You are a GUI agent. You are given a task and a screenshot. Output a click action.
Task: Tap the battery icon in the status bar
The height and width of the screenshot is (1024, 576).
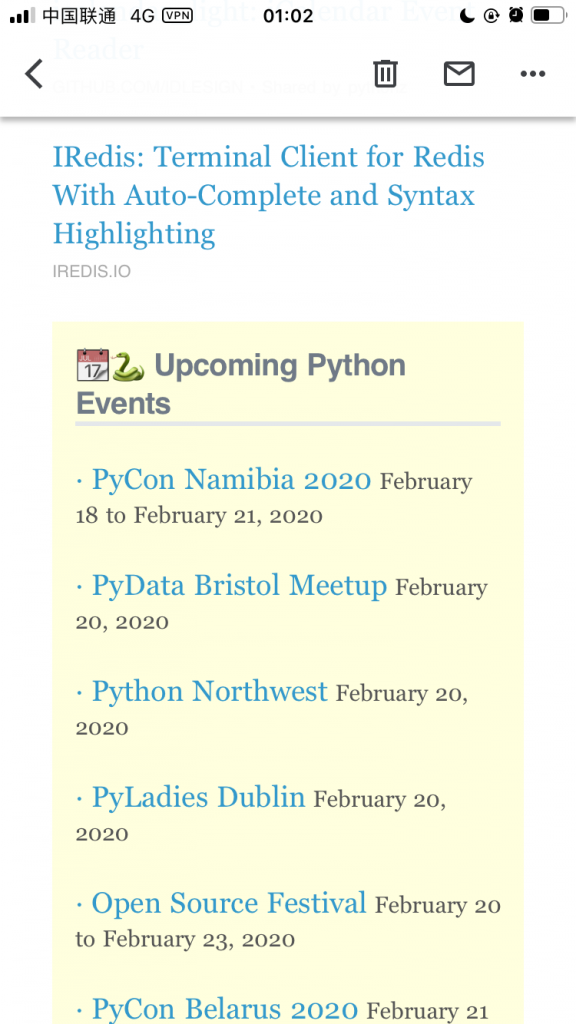click(548, 15)
